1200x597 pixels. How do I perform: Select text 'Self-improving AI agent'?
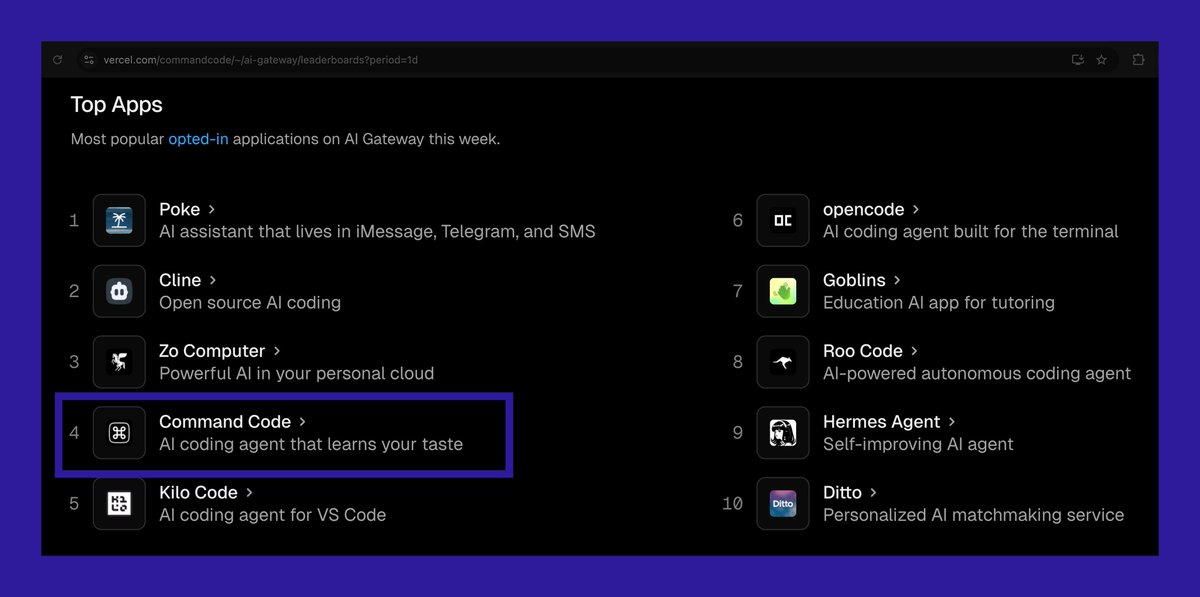click(918, 444)
